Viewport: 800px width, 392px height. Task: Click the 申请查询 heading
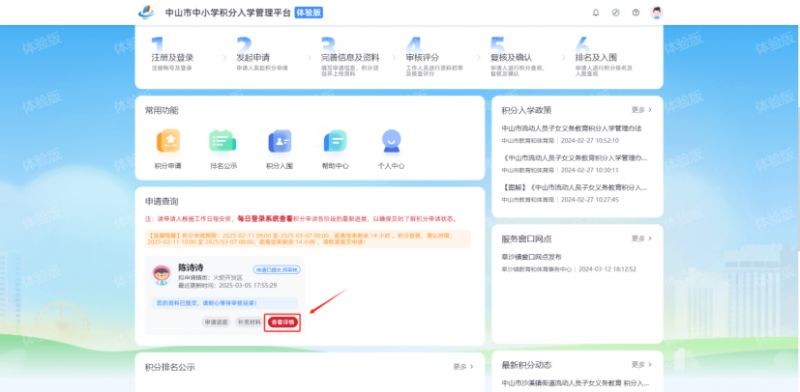[x=162, y=202]
